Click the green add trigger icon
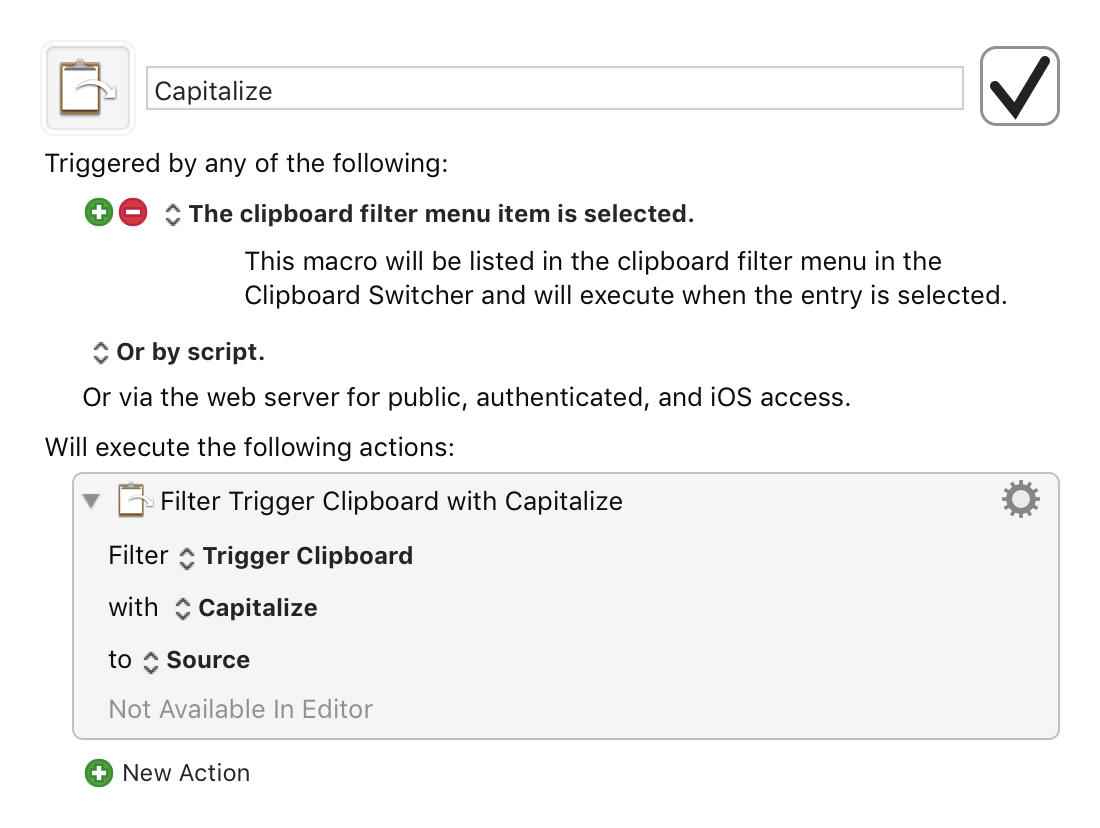The width and height of the screenshot is (1100, 828). (x=98, y=213)
